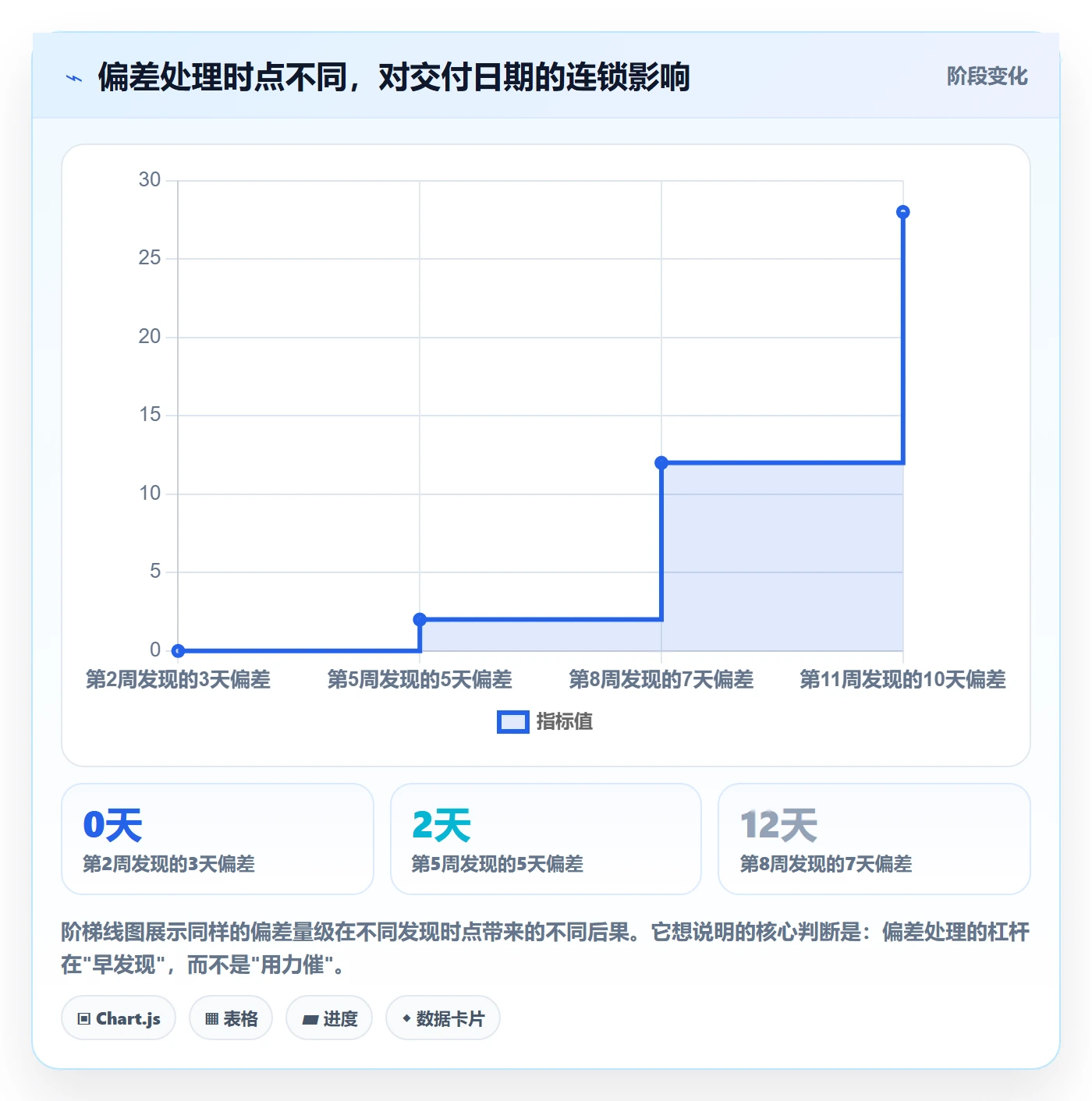
Task: Click the y-axis value 20
Action: (150, 337)
